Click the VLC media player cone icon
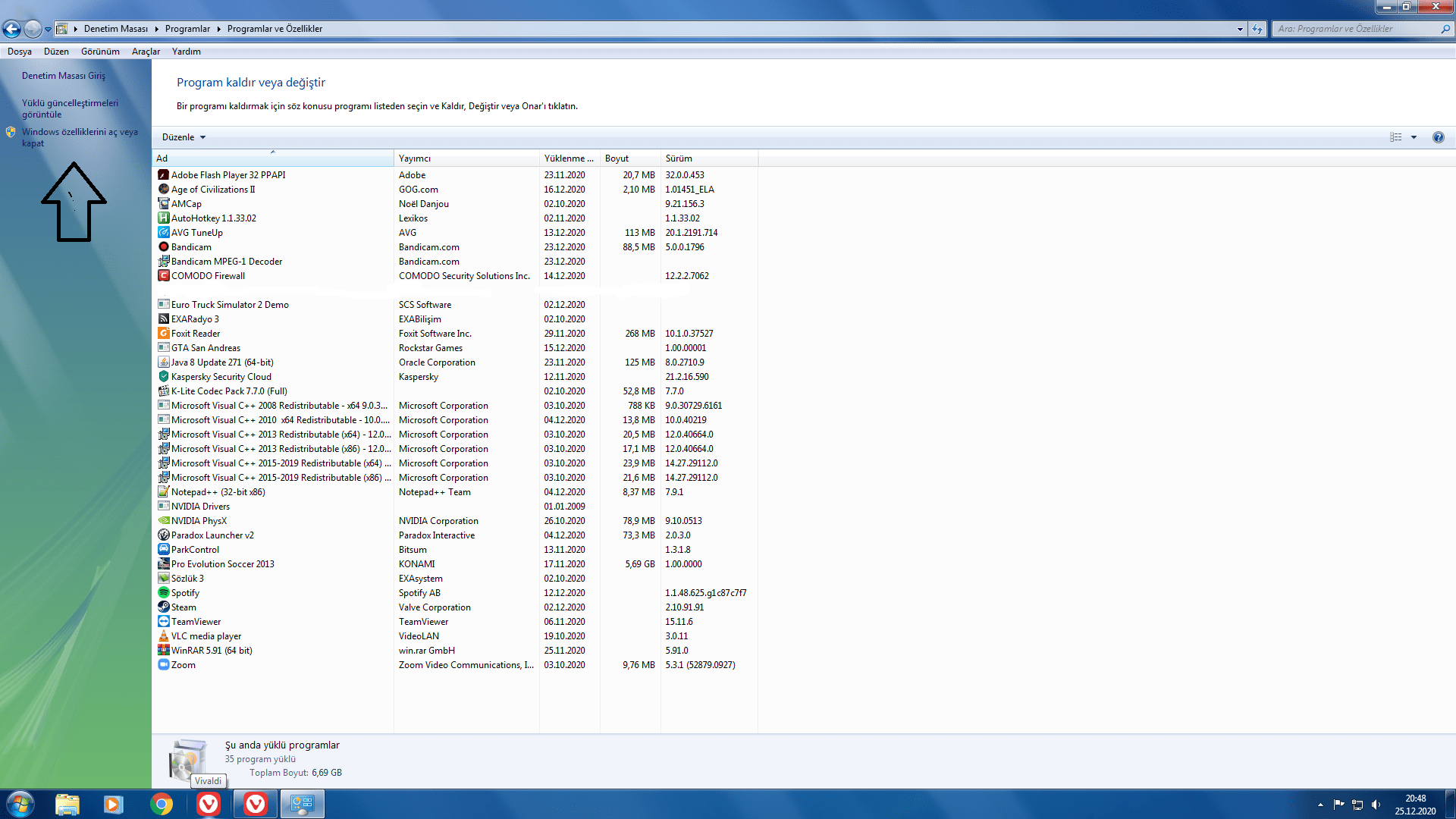Screen dimensions: 1456x819 163,636
